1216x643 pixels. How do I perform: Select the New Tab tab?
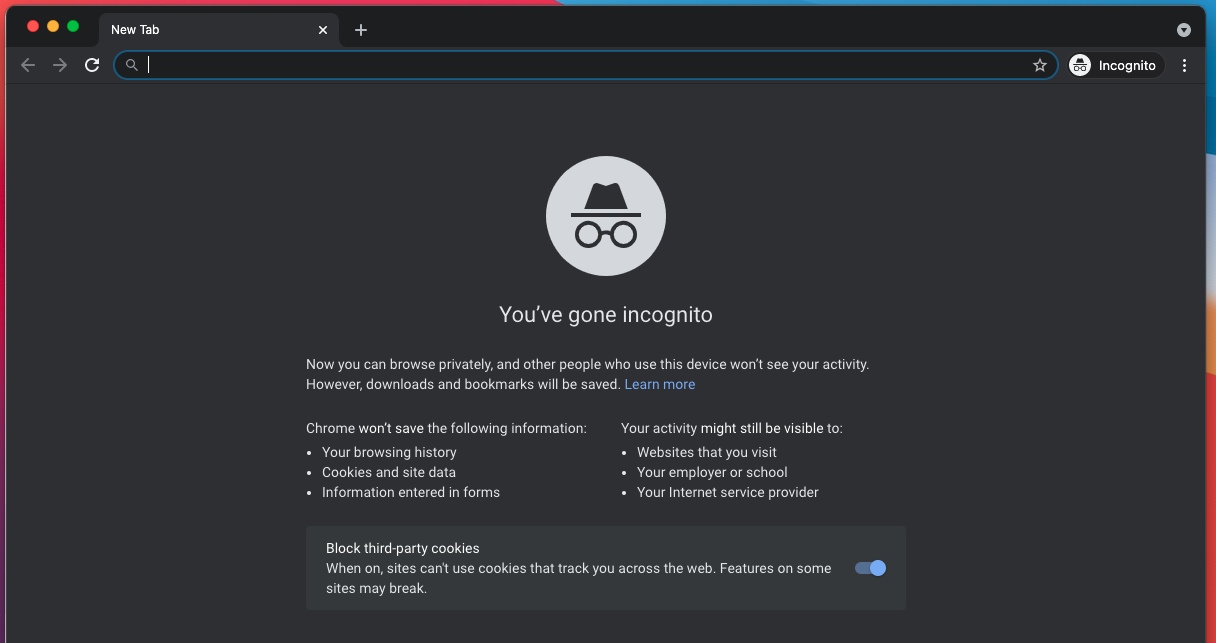click(200, 30)
